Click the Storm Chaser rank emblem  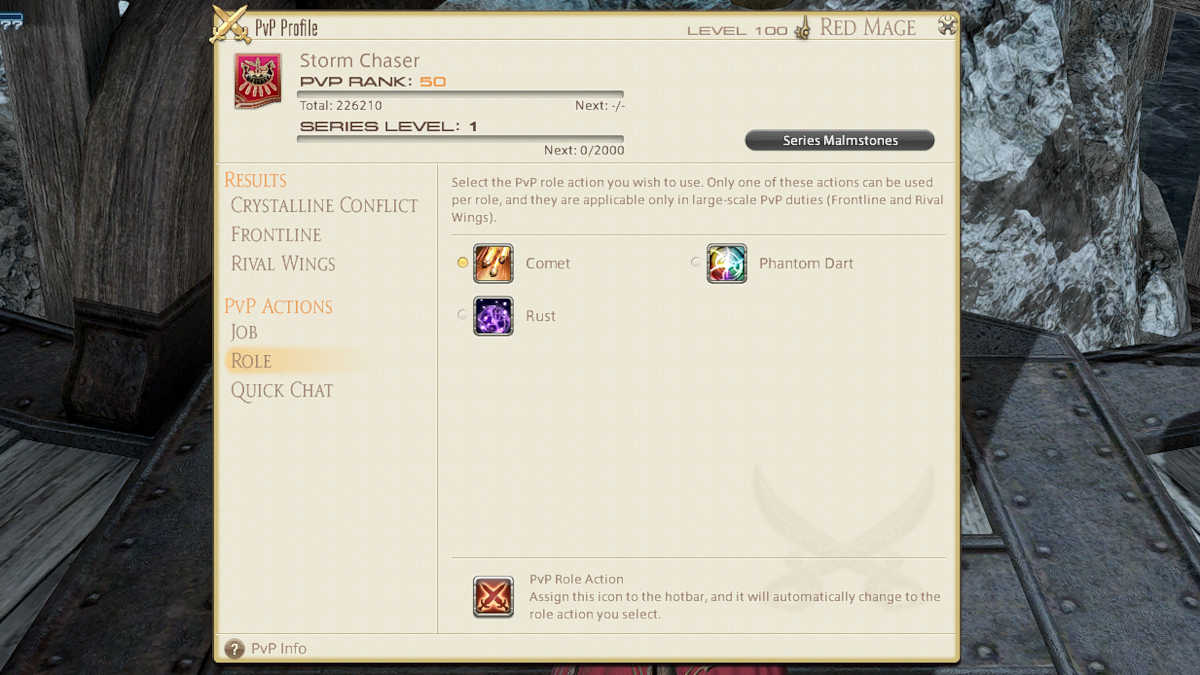257,81
